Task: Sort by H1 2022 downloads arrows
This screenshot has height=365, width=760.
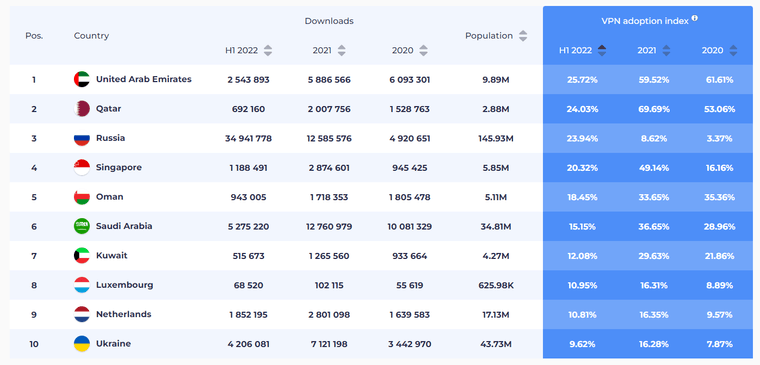Action: [x=268, y=50]
